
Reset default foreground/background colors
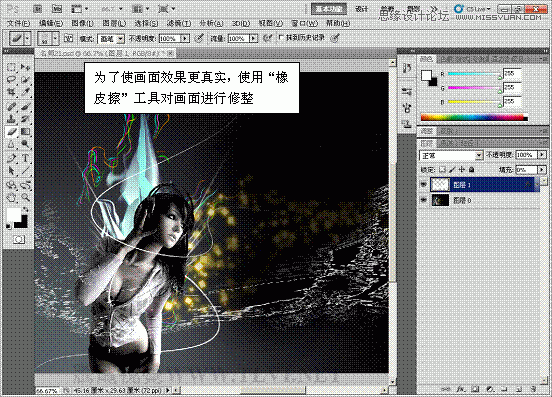click(8, 226)
